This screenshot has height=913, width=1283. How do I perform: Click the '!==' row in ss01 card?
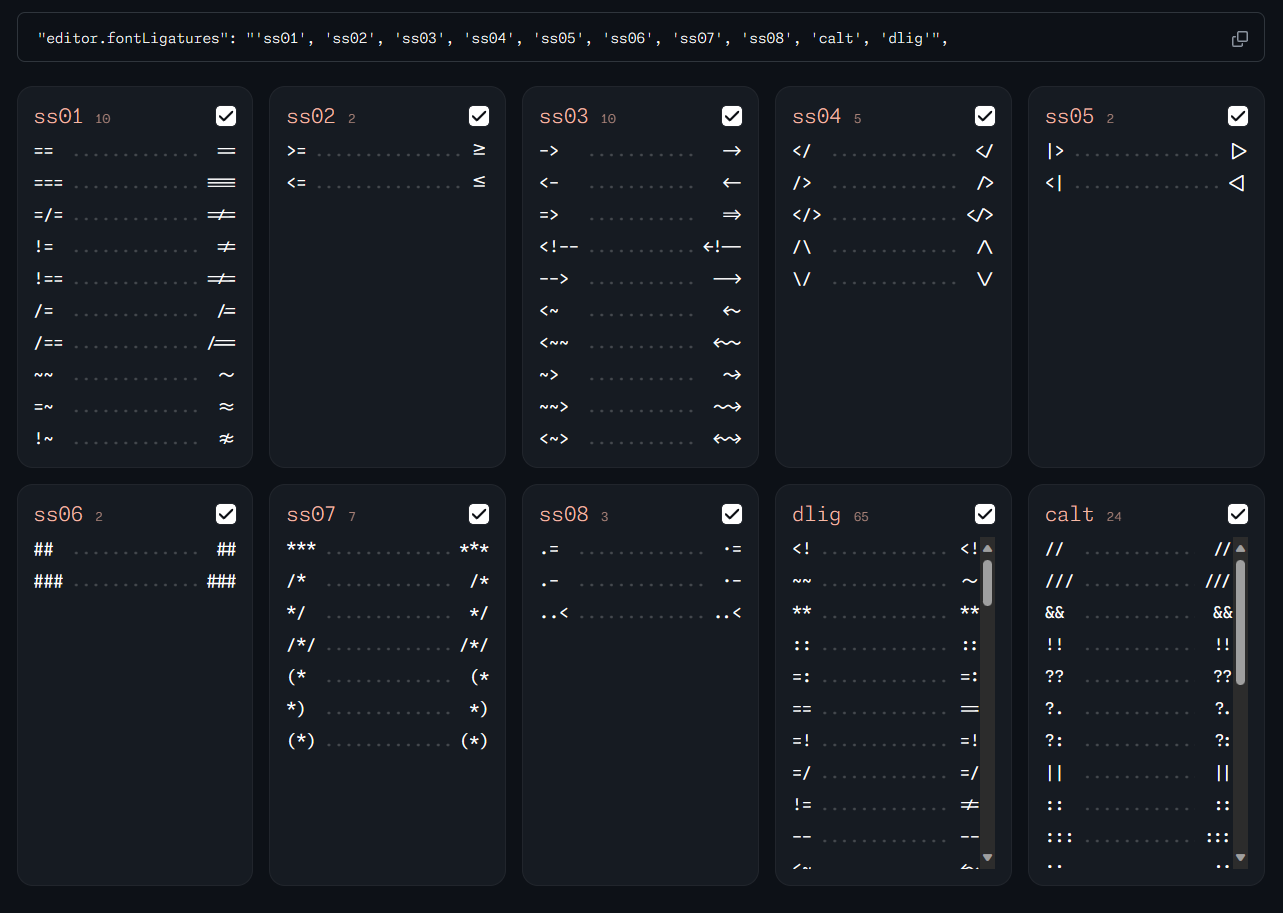[135, 279]
